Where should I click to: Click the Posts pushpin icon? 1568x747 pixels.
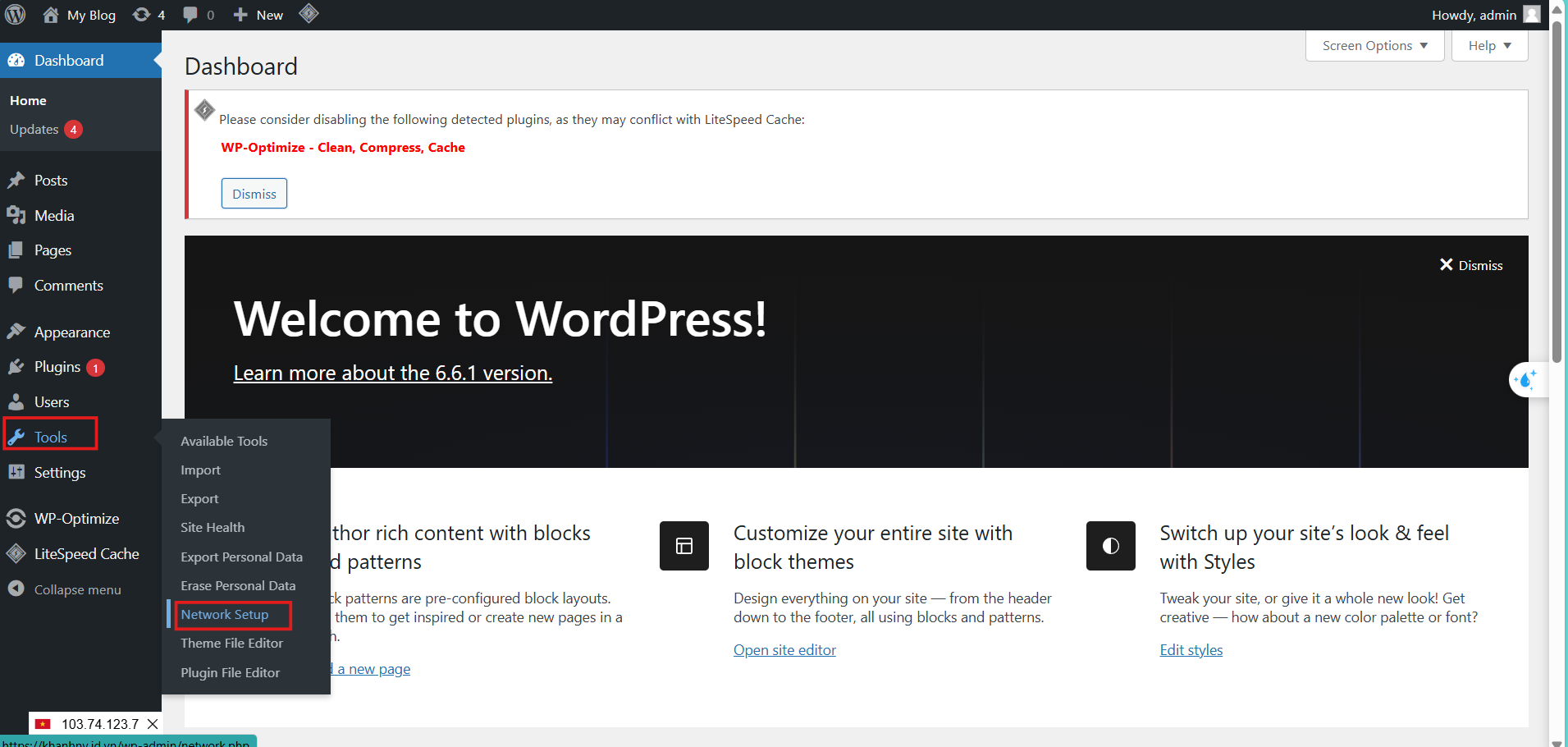16,181
